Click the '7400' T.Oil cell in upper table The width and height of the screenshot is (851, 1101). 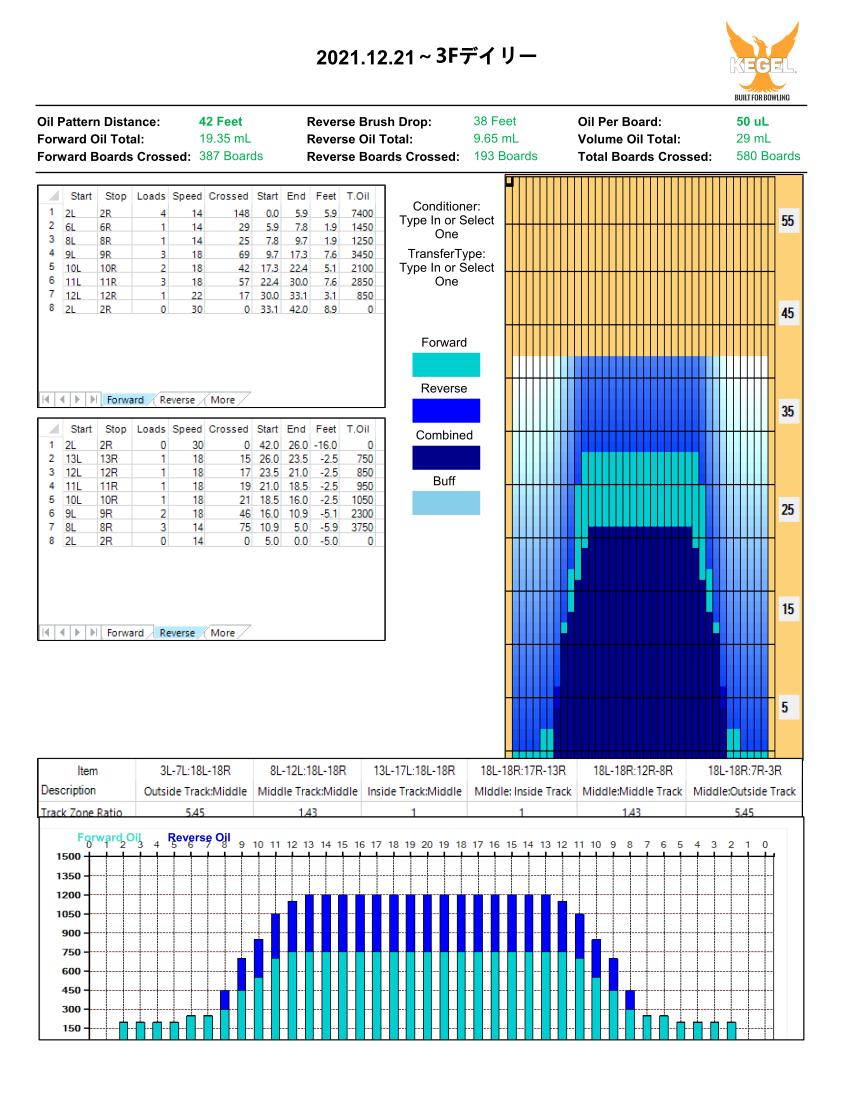tap(362, 213)
